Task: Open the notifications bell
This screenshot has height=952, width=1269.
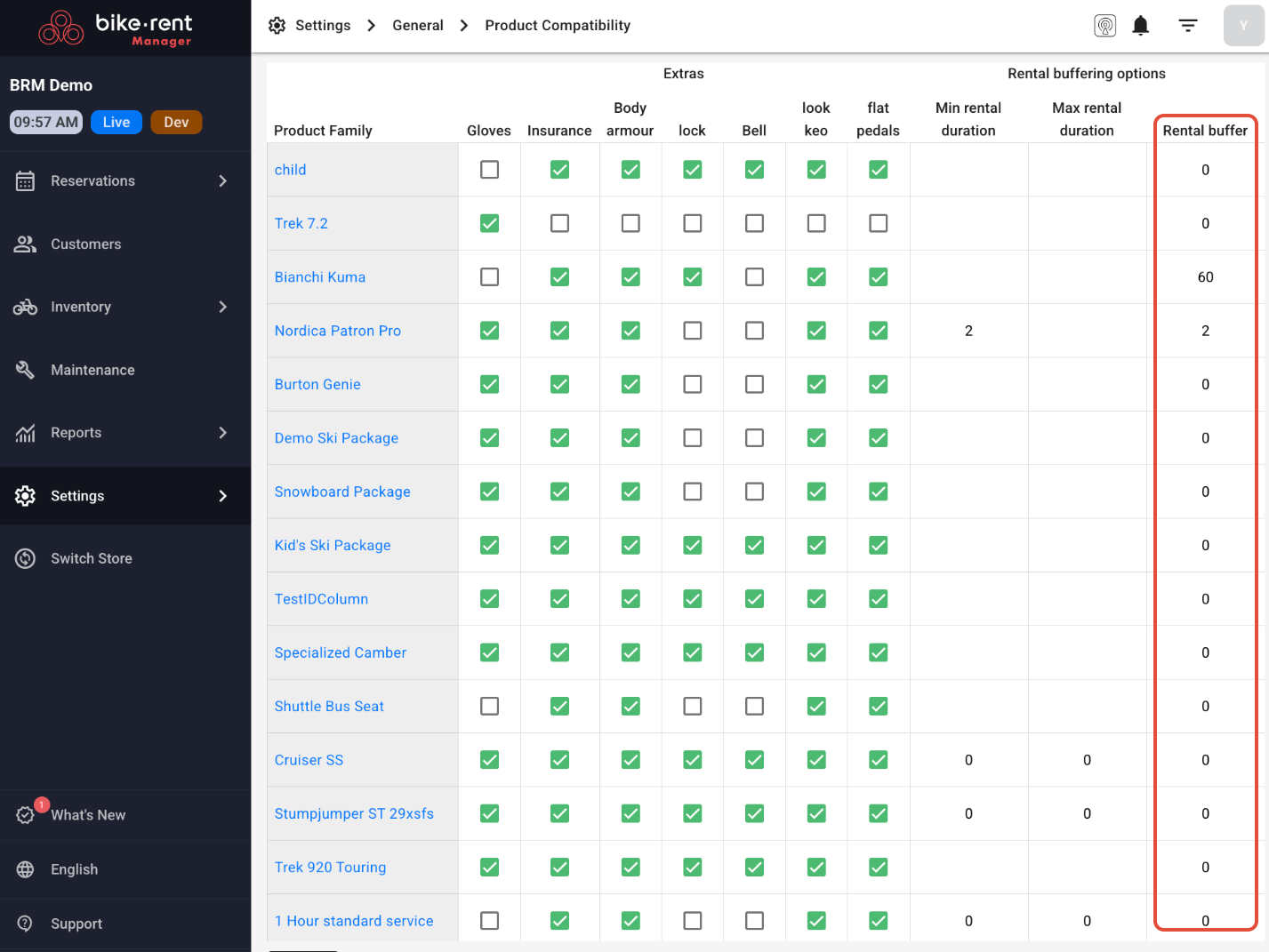Action: point(1141,26)
